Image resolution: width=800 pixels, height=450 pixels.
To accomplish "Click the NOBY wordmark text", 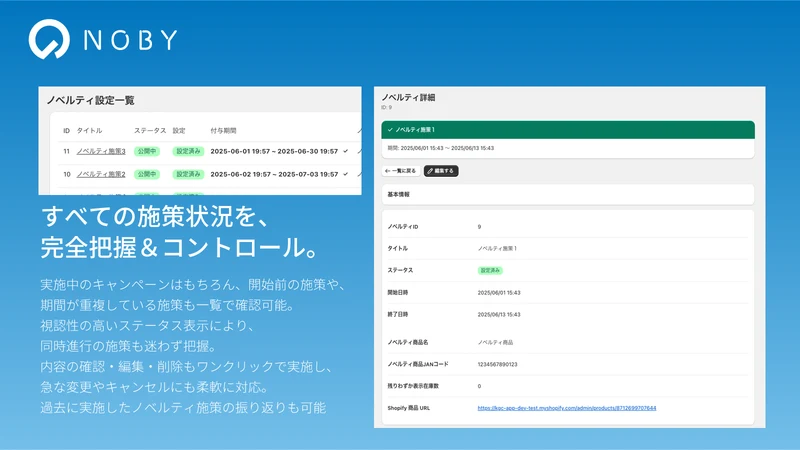I will 131,40.
